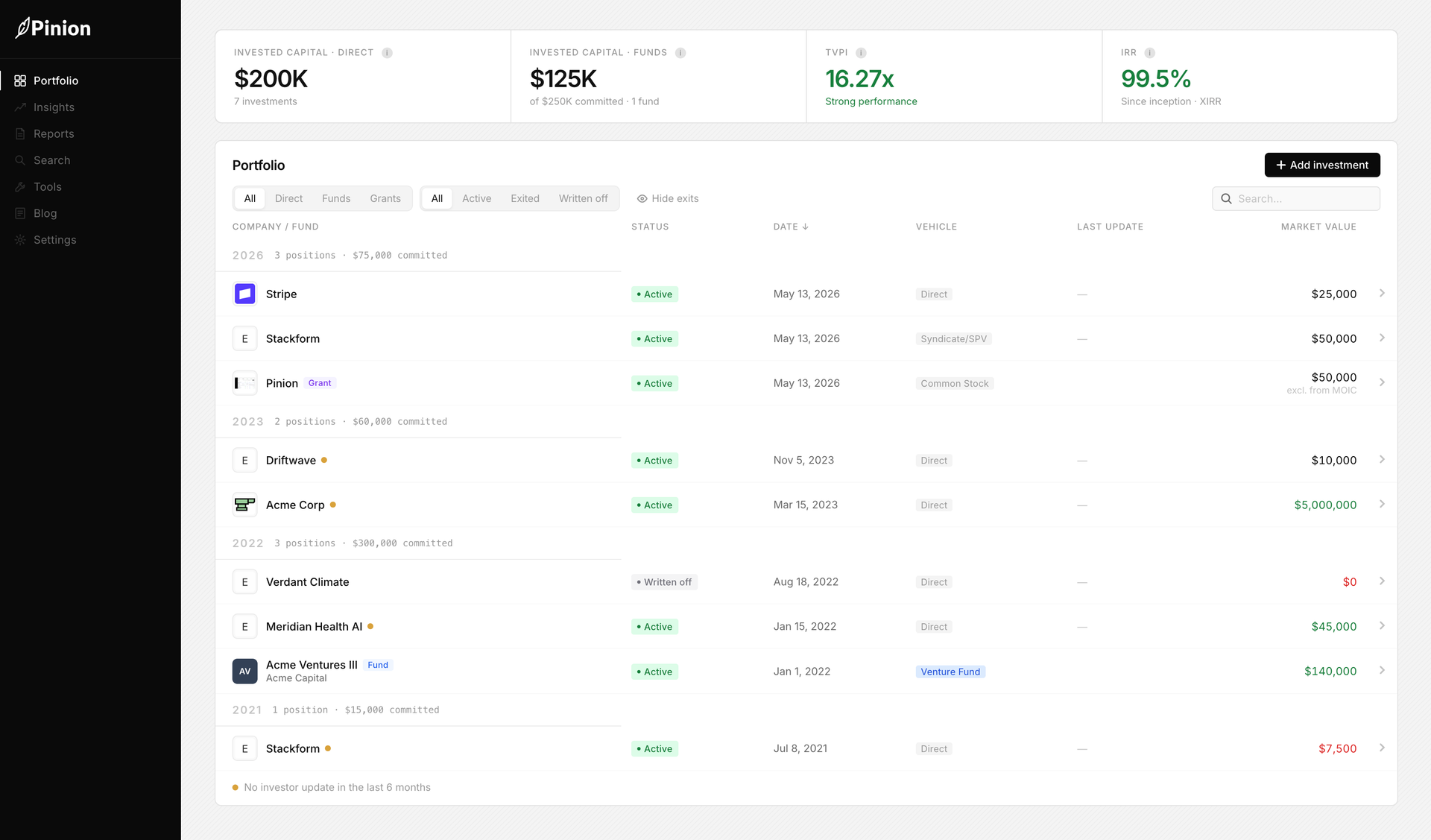Open Settings in the sidebar
Screen dimensions: 1431x840
pos(55,240)
